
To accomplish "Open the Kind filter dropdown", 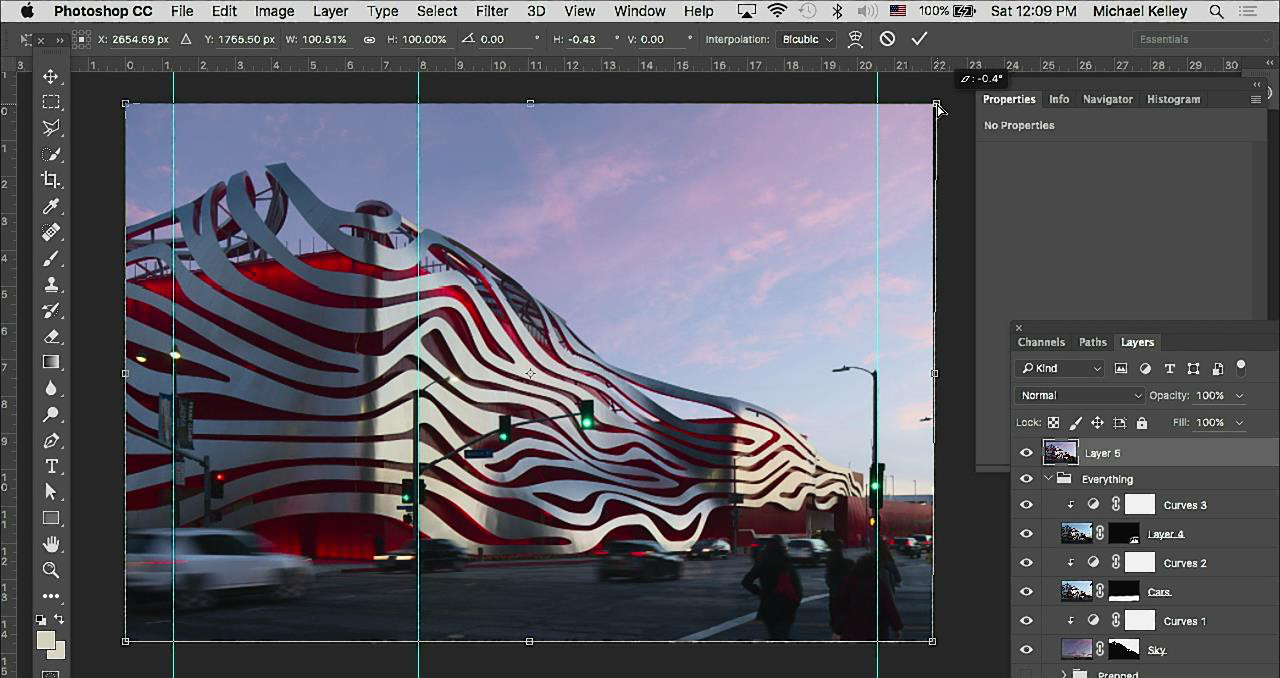I will pyautogui.click(x=1060, y=369).
